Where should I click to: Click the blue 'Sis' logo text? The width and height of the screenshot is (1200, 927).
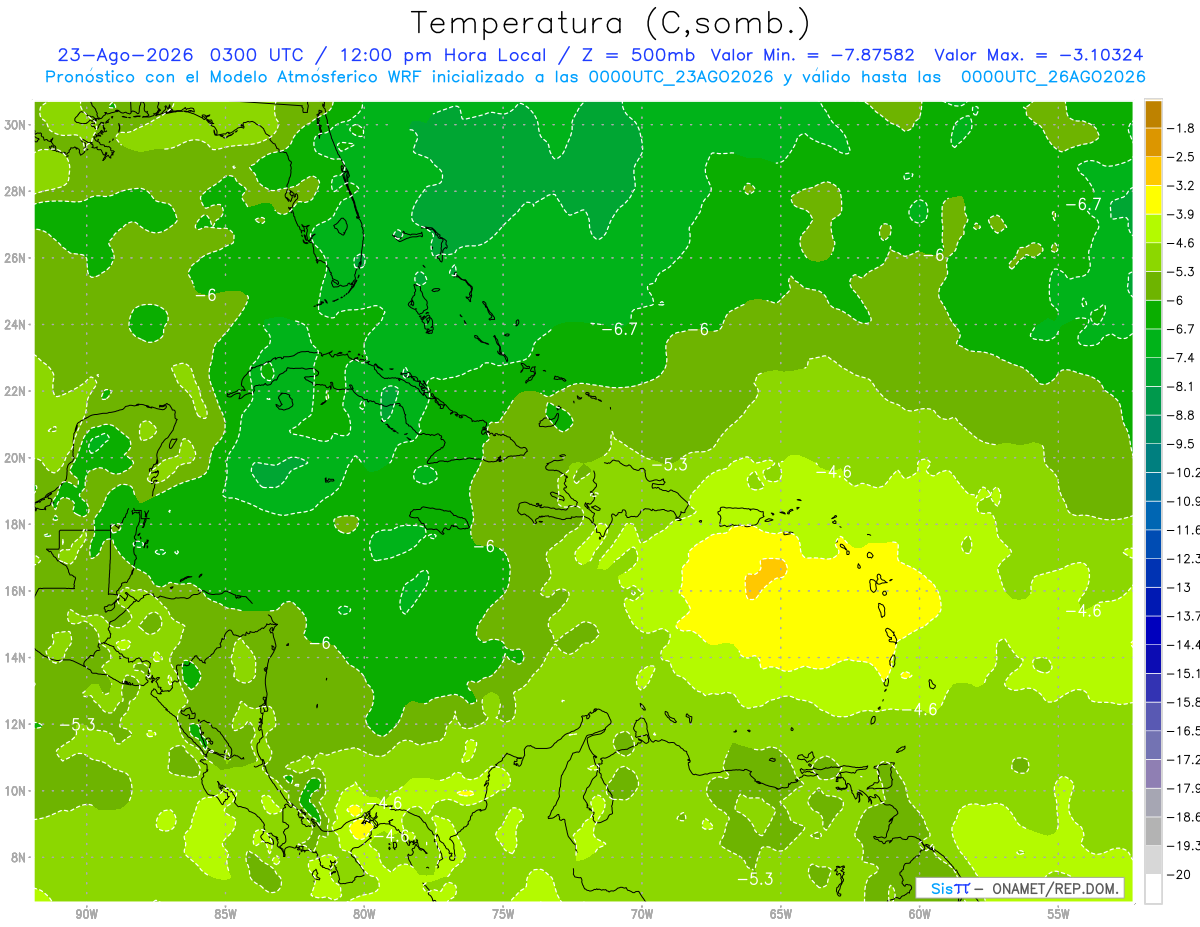[942, 888]
